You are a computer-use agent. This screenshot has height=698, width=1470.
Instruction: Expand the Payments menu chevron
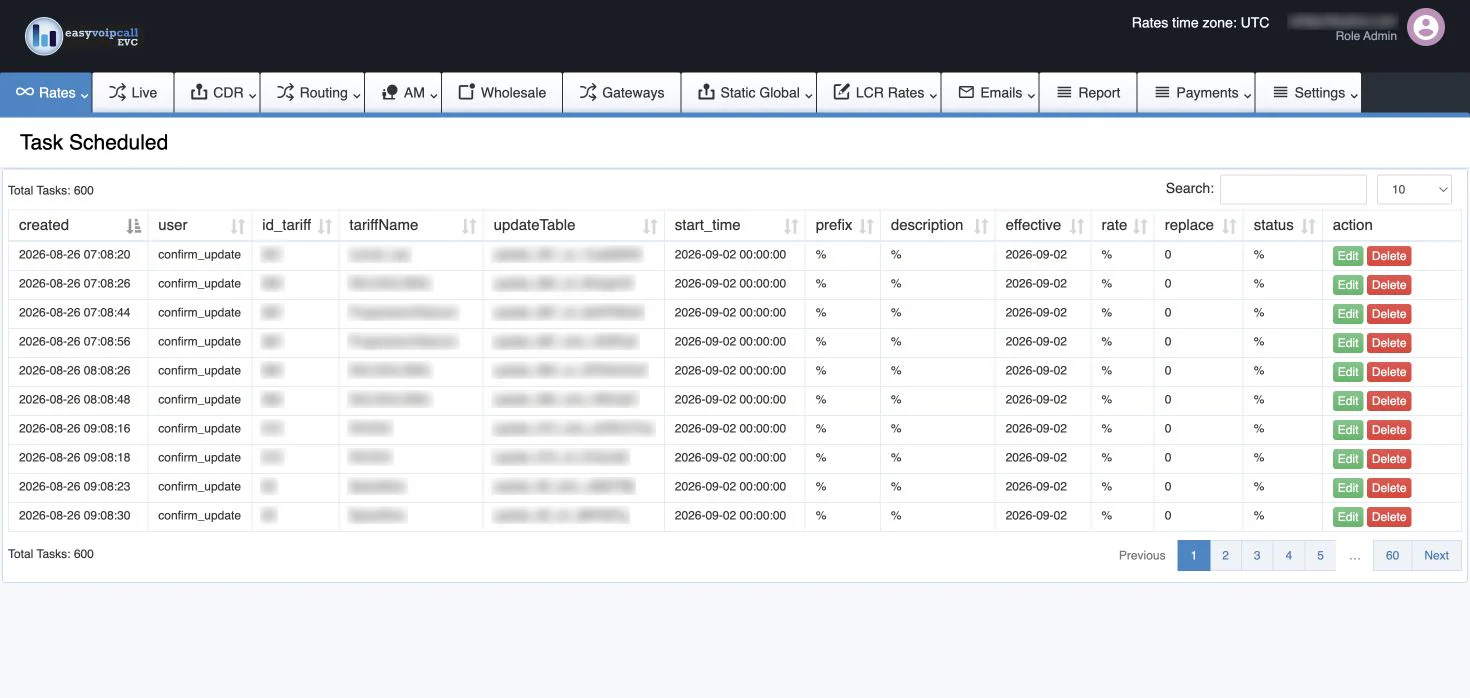pyautogui.click(x=1247, y=96)
